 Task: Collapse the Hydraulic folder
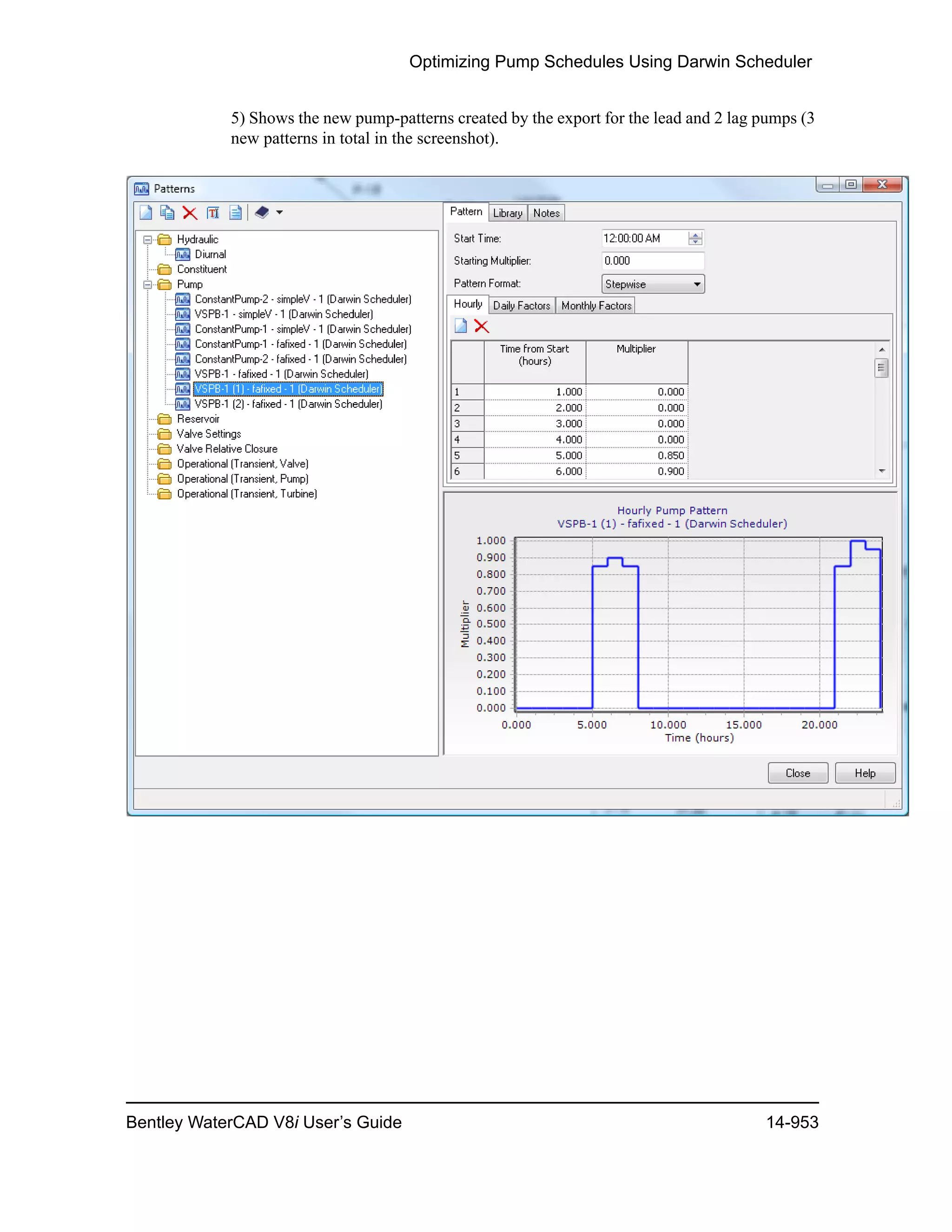[148, 240]
